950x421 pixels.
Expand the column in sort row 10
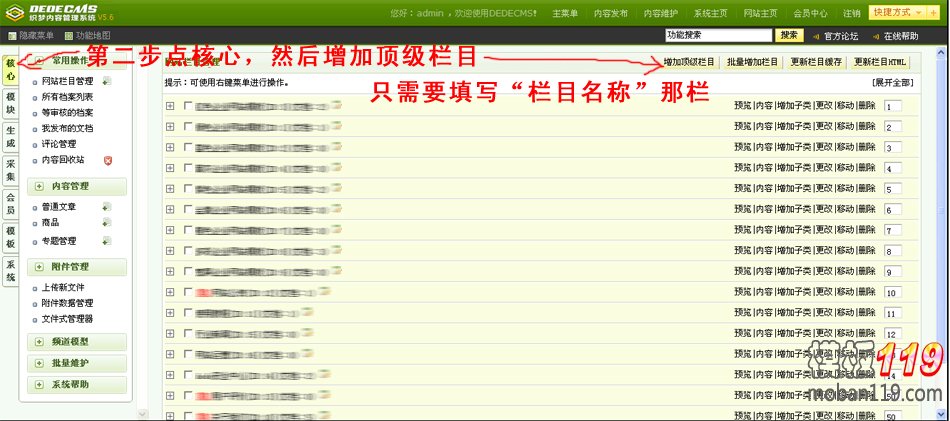170,292
